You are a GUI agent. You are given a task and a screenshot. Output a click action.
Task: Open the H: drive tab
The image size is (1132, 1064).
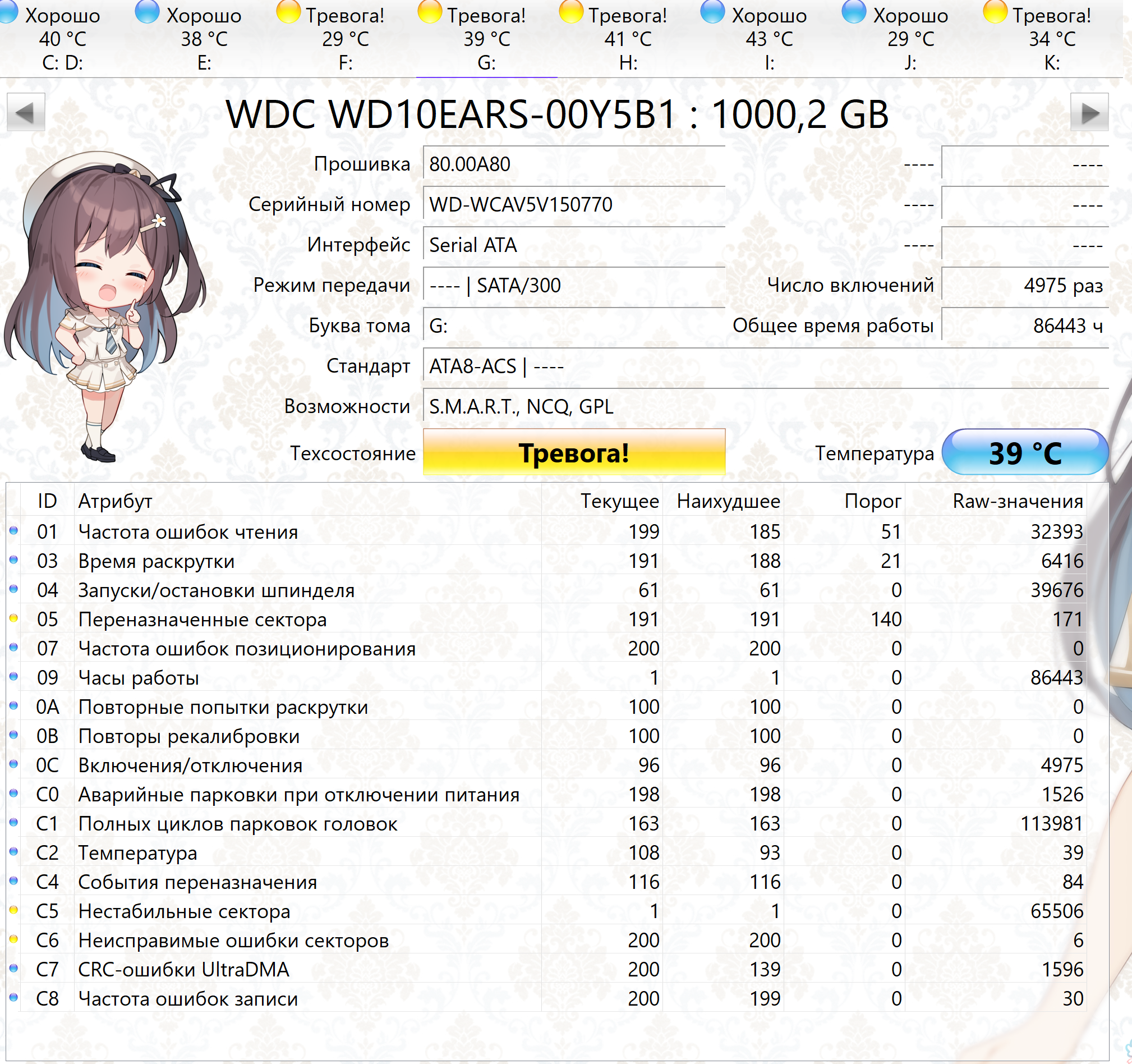coord(628,38)
